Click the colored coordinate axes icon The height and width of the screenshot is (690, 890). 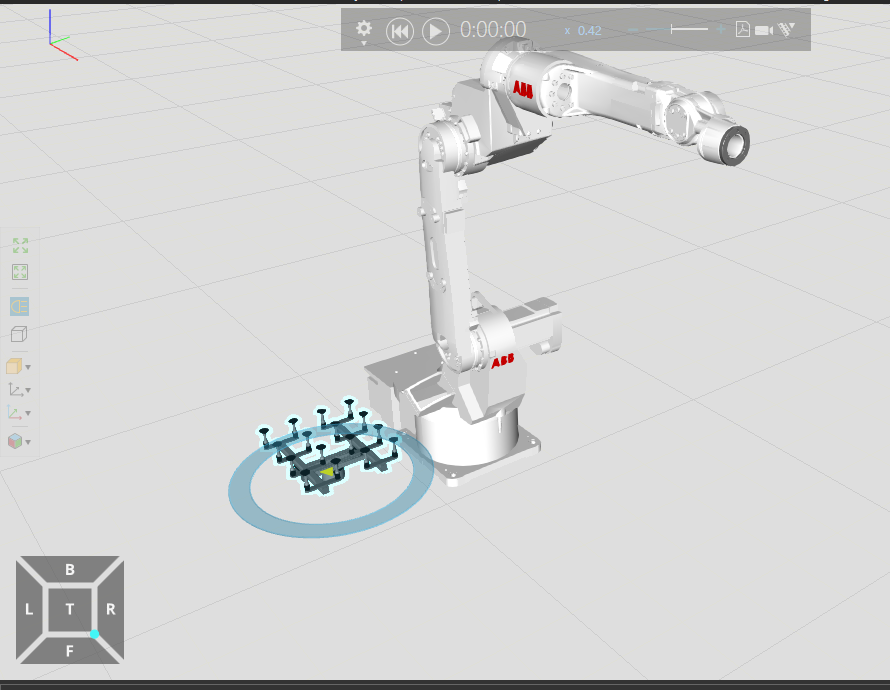pyautogui.click(x=15, y=413)
